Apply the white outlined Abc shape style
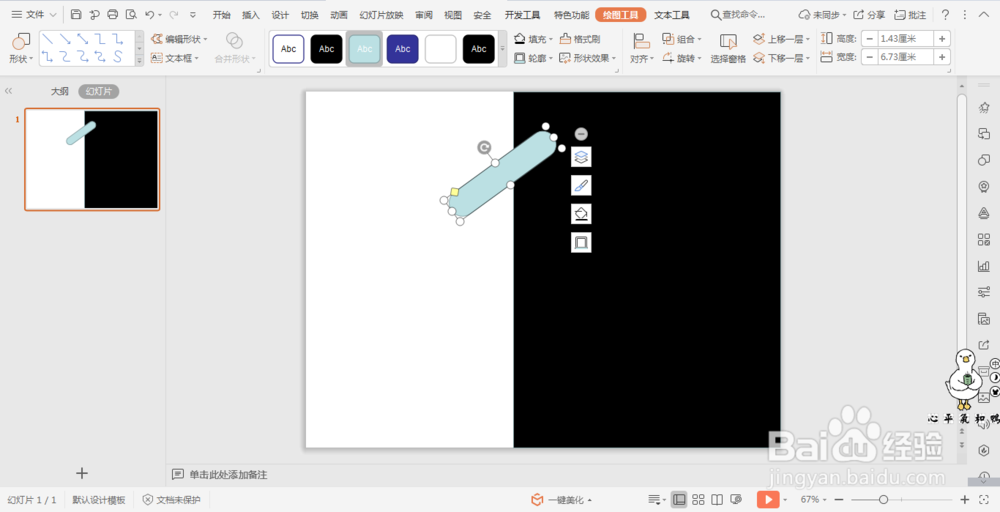Screen dimensions: 1000x512 [x=288, y=49]
